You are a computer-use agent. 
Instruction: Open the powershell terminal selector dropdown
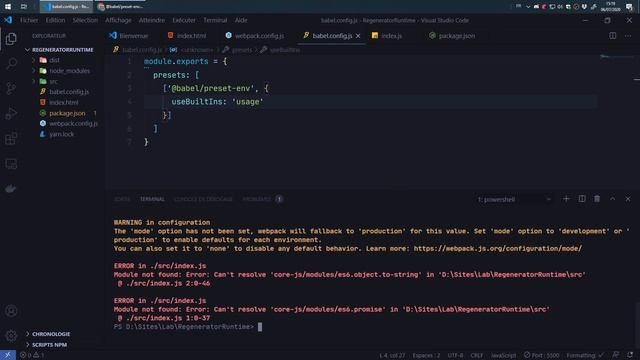pos(515,199)
